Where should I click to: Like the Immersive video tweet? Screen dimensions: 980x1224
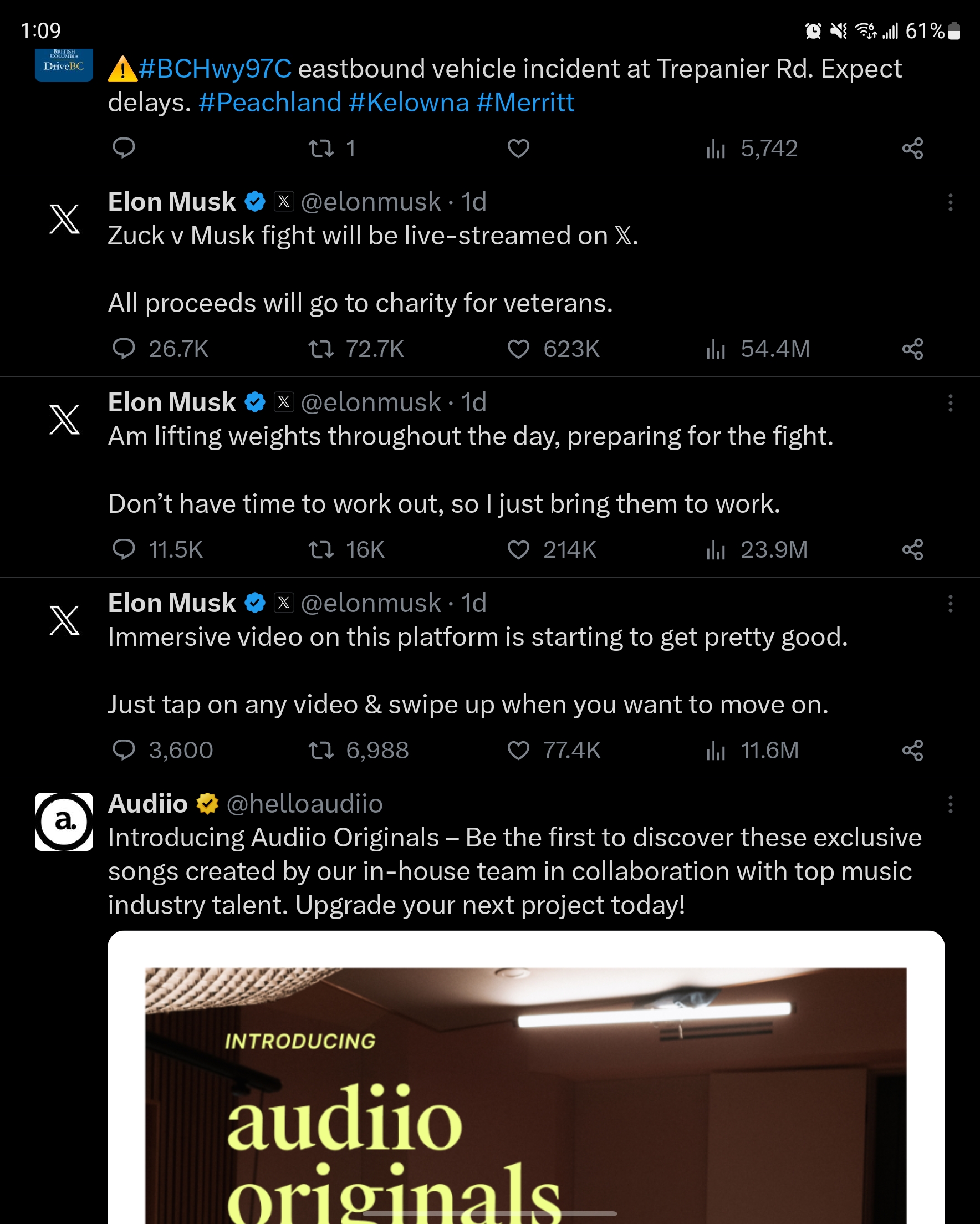518,751
